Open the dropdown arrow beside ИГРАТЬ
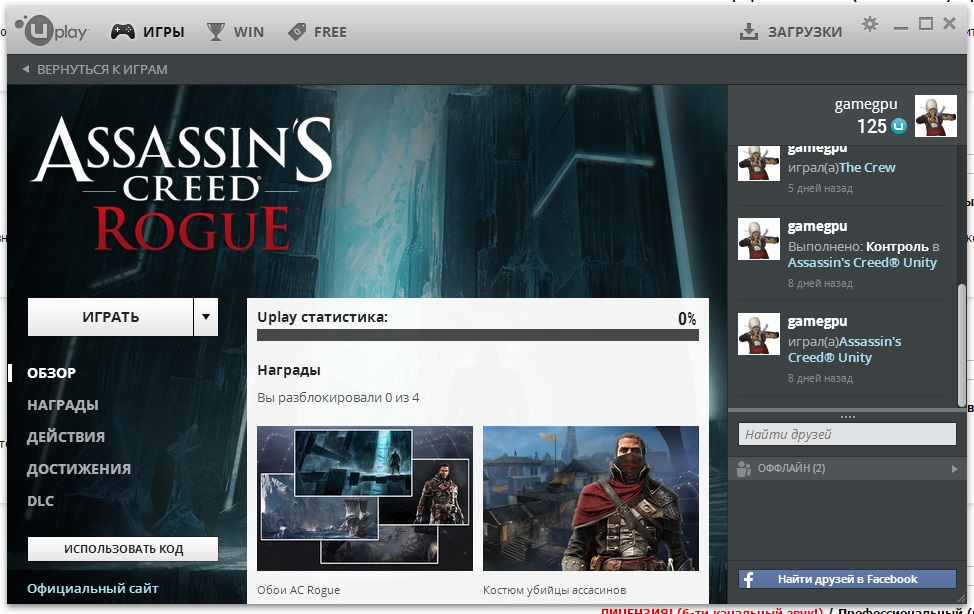The image size is (974, 614). point(206,317)
